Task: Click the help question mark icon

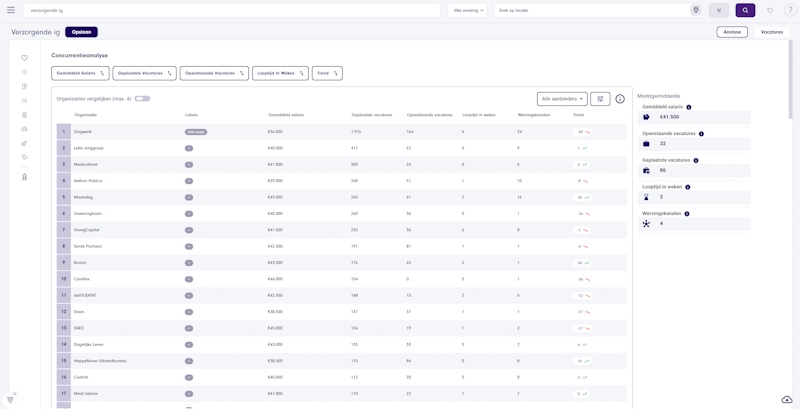Action: (790, 10)
